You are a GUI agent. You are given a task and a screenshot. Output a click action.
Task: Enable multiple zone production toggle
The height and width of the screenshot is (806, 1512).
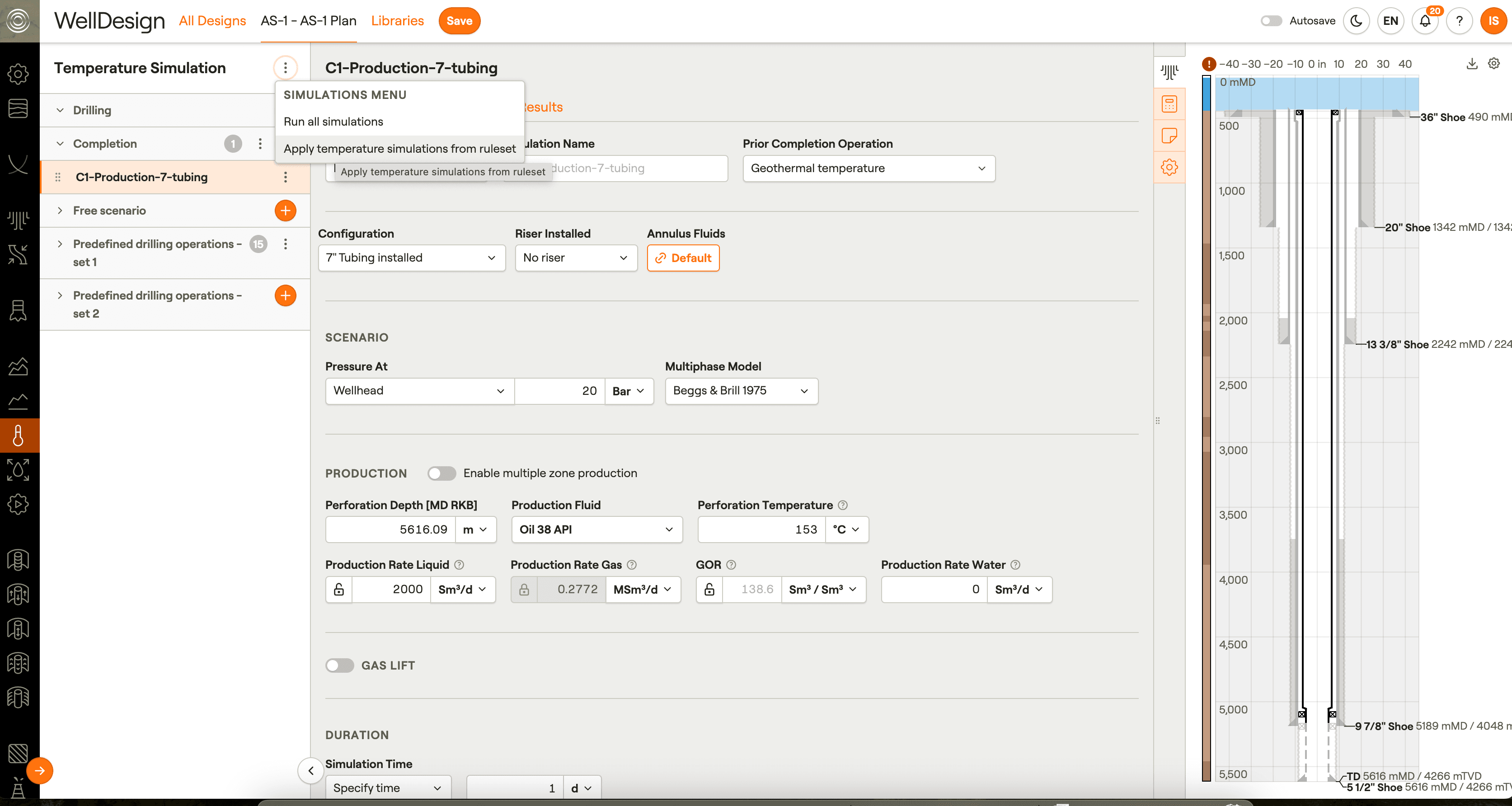point(441,473)
